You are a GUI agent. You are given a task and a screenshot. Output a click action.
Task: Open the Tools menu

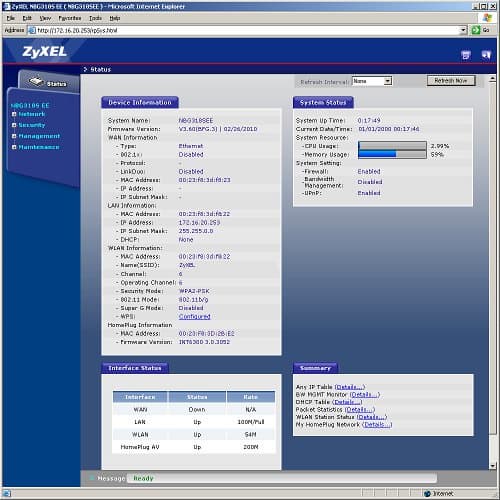(95, 18)
